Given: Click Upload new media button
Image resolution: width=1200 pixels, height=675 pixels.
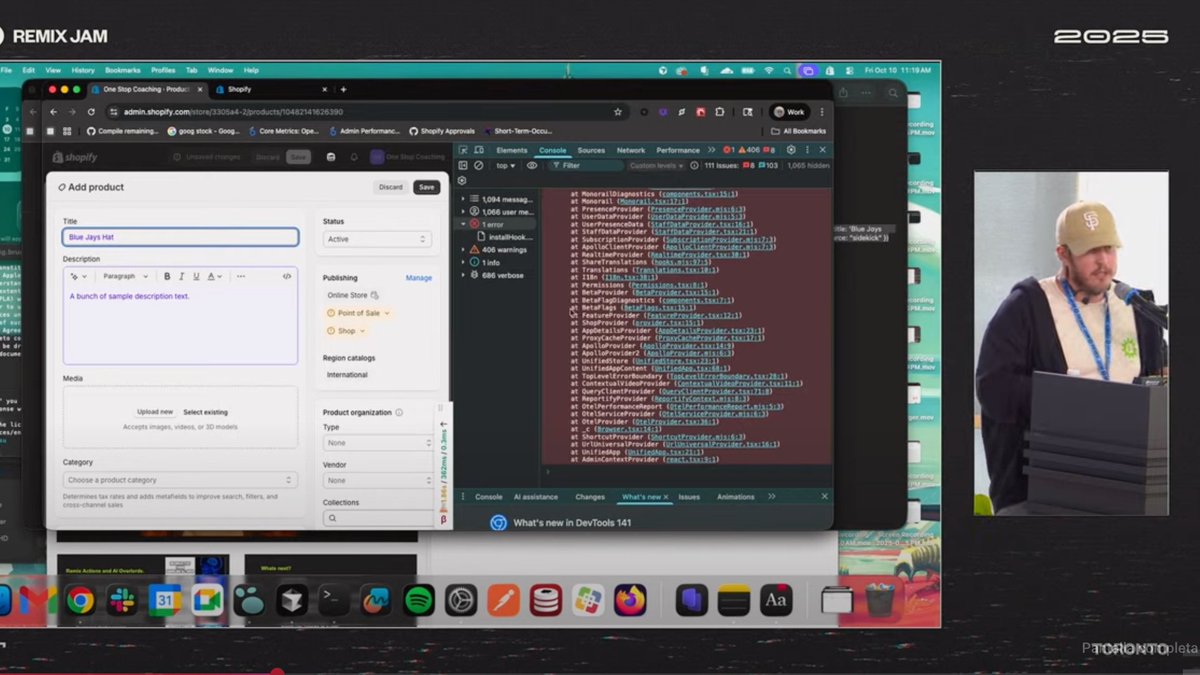Looking at the screenshot, I should [x=155, y=412].
